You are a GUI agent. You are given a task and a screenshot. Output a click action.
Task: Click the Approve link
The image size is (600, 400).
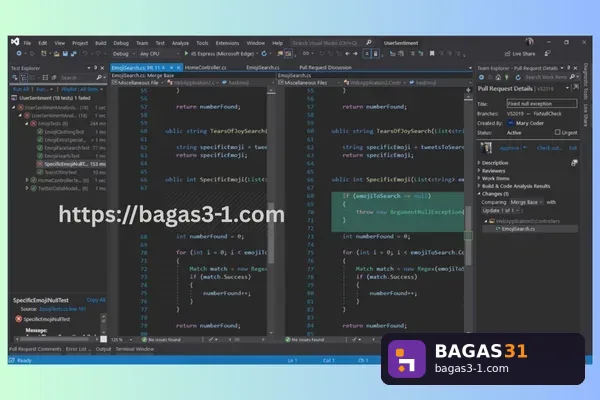click(x=509, y=148)
